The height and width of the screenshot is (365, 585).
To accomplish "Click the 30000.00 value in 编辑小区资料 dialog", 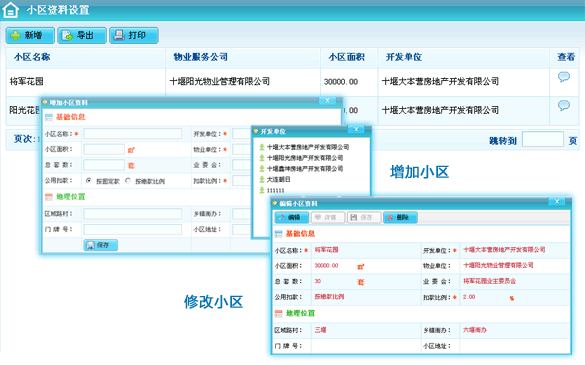I will coord(326,265).
